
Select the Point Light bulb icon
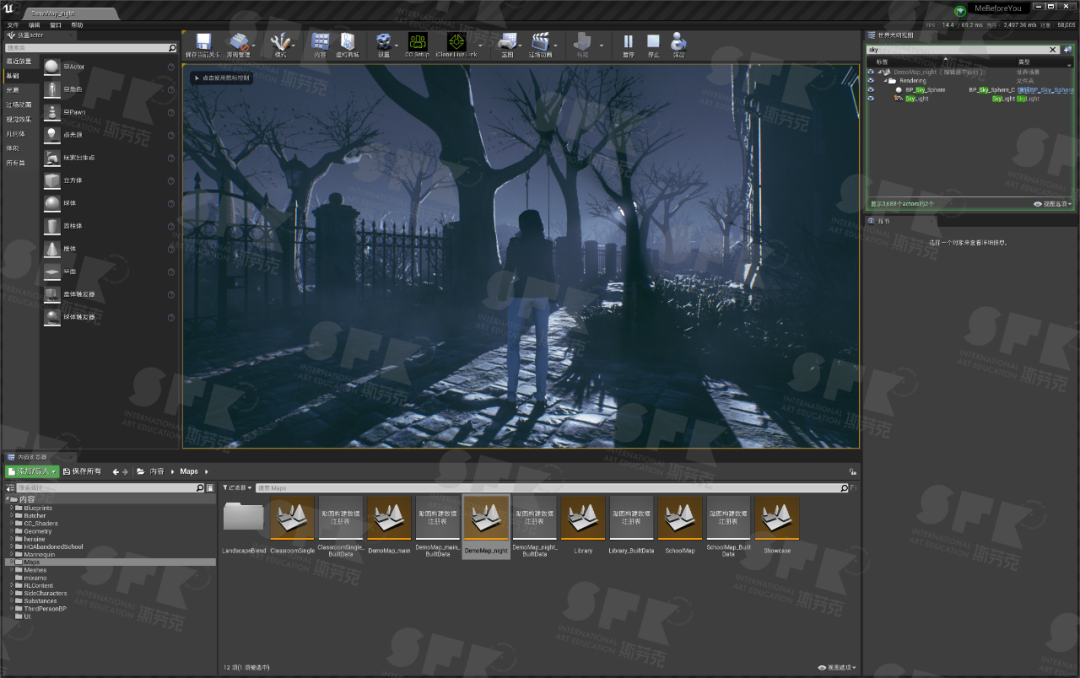[x=52, y=134]
